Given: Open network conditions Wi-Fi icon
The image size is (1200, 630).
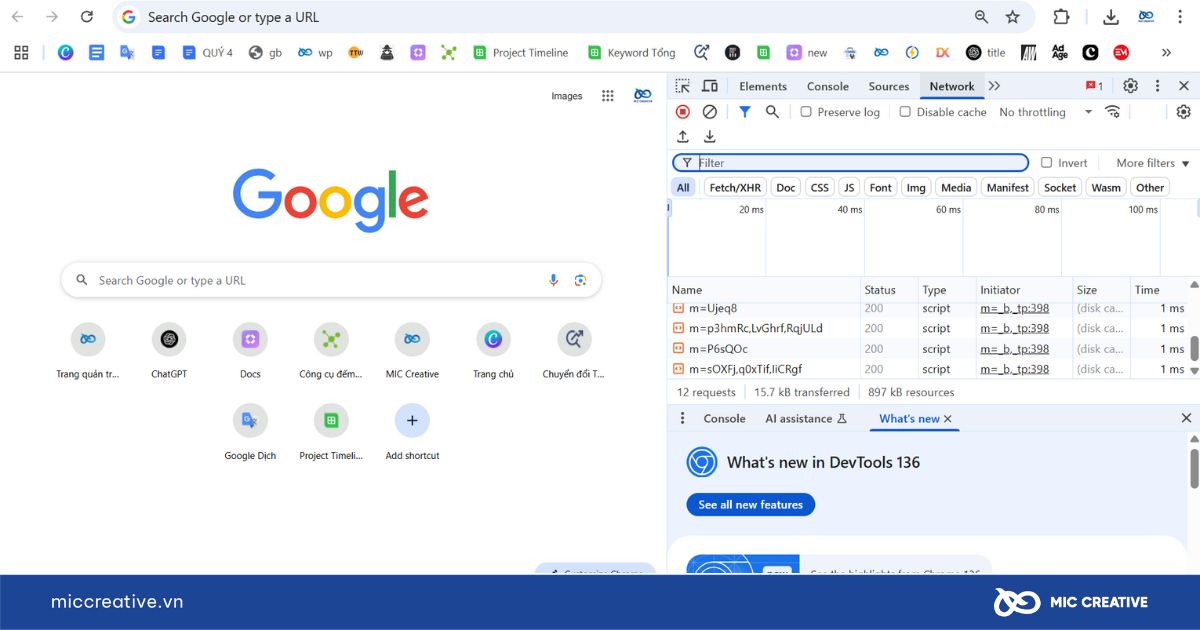Looking at the screenshot, I should 1112,112.
